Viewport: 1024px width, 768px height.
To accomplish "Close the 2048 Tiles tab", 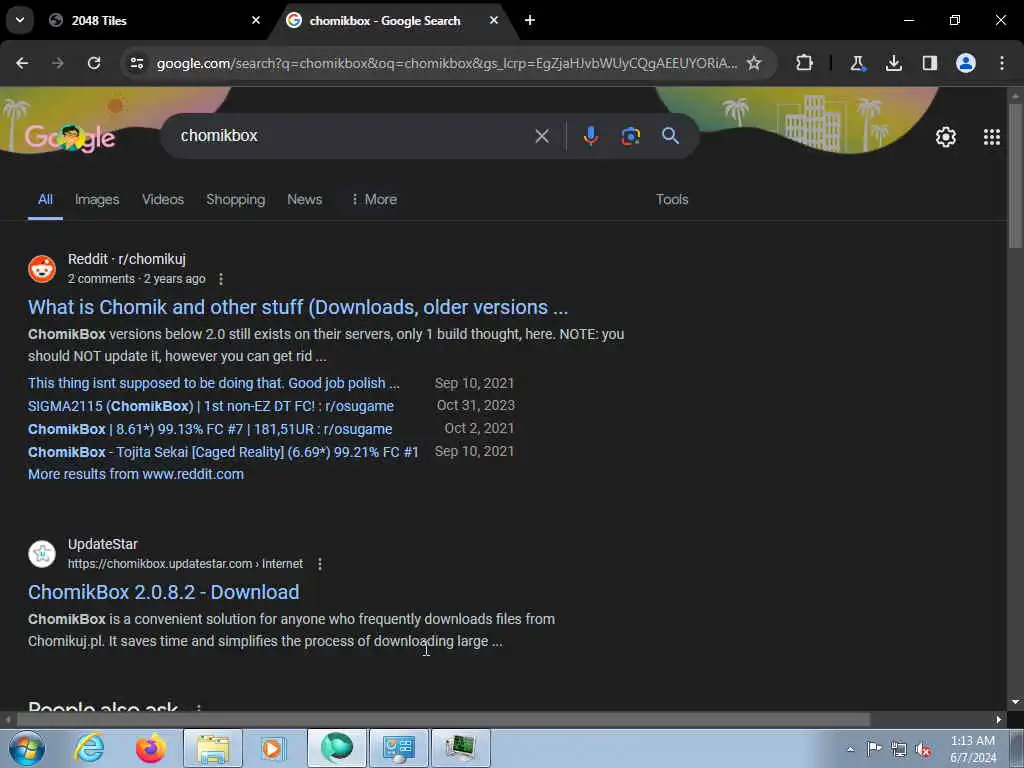I will click(x=256, y=20).
